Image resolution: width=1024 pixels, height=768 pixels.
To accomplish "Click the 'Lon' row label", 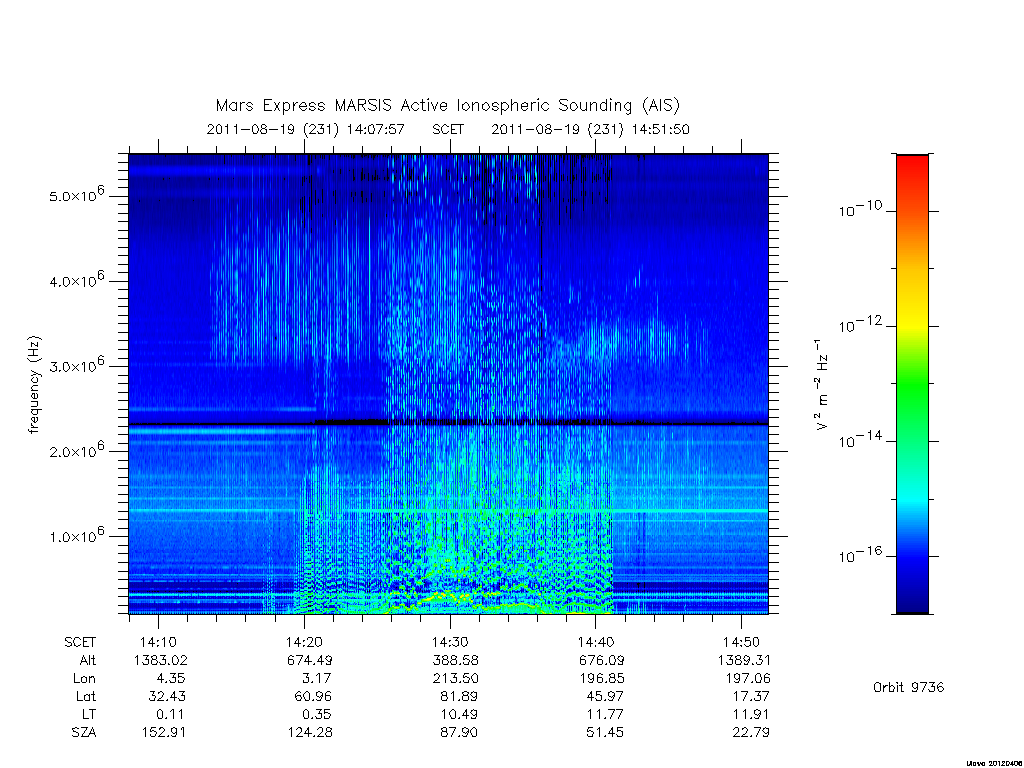I will (84, 679).
